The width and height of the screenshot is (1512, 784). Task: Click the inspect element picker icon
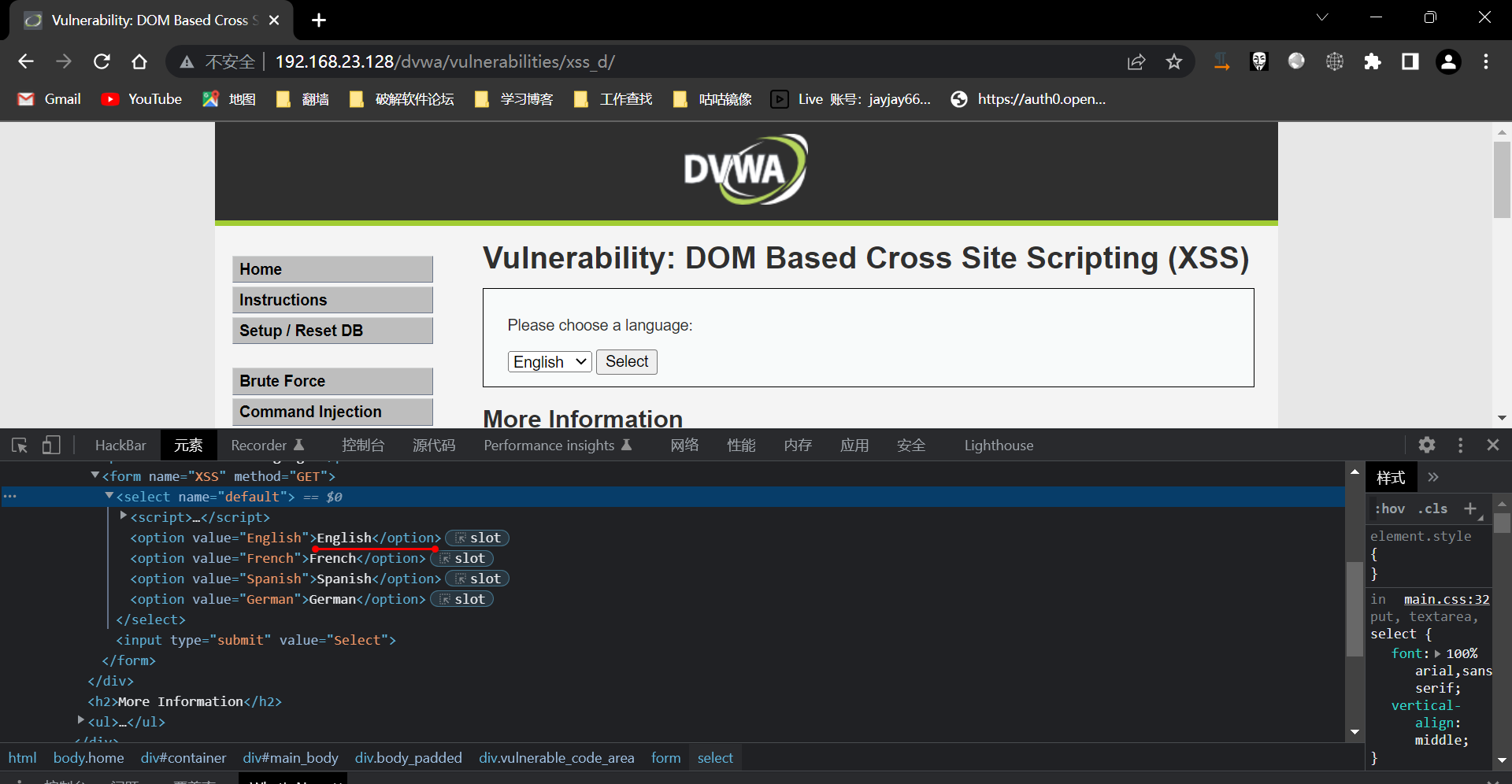point(20,446)
